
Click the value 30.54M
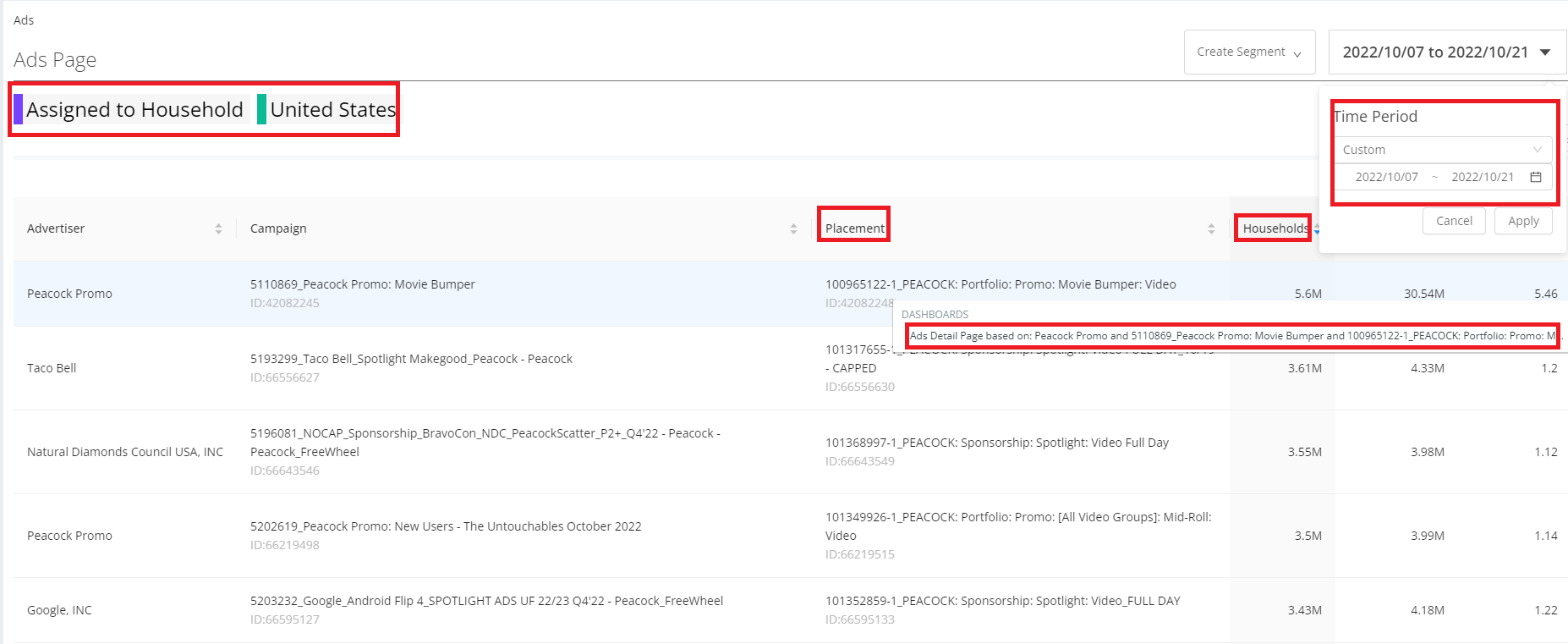click(x=1424, y=294)
